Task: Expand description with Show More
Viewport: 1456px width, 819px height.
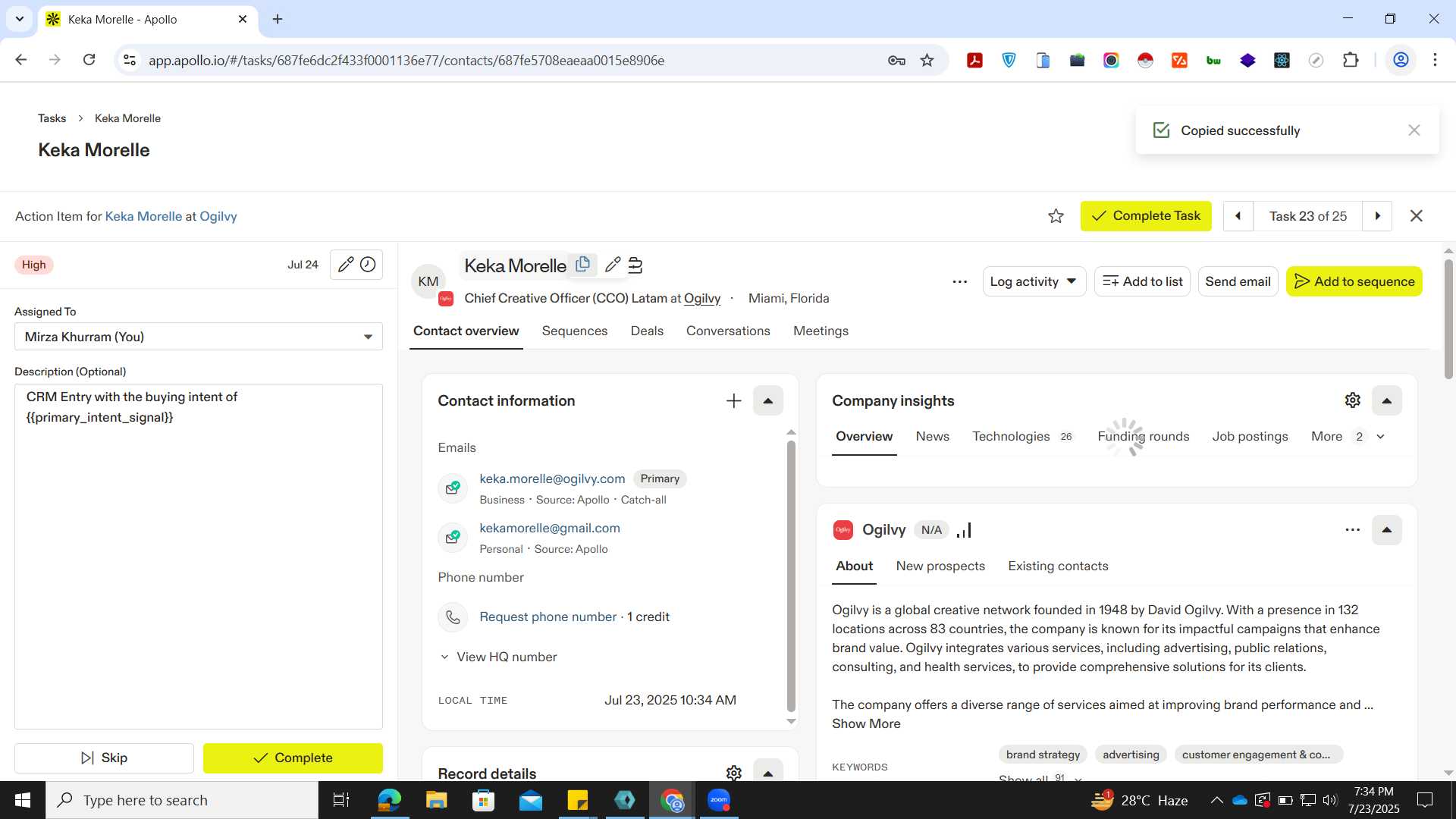Action: coord(866,724)
